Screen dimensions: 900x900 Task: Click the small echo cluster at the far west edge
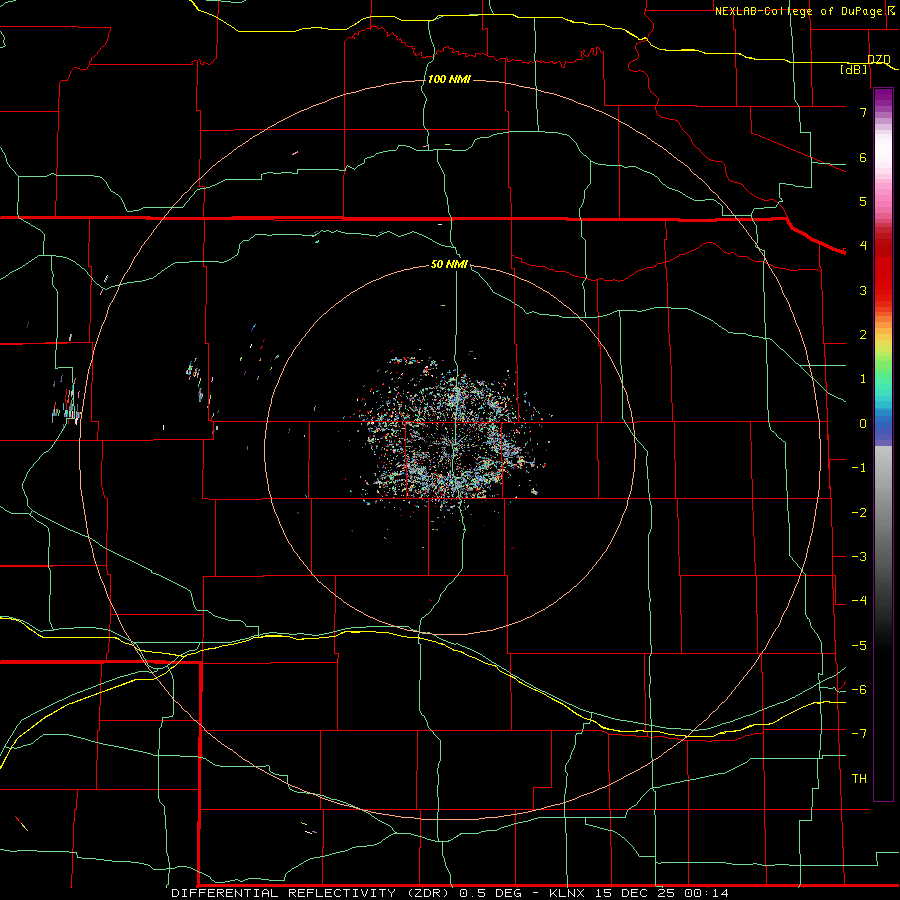point(67,402)
